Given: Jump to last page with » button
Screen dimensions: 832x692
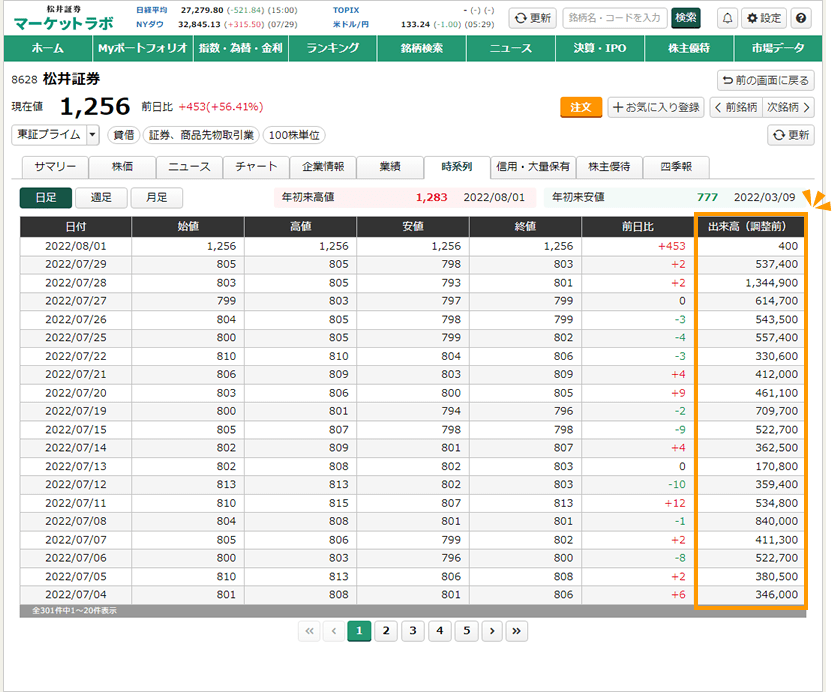Looking at the screenshot, I should (x=516, y=631).
